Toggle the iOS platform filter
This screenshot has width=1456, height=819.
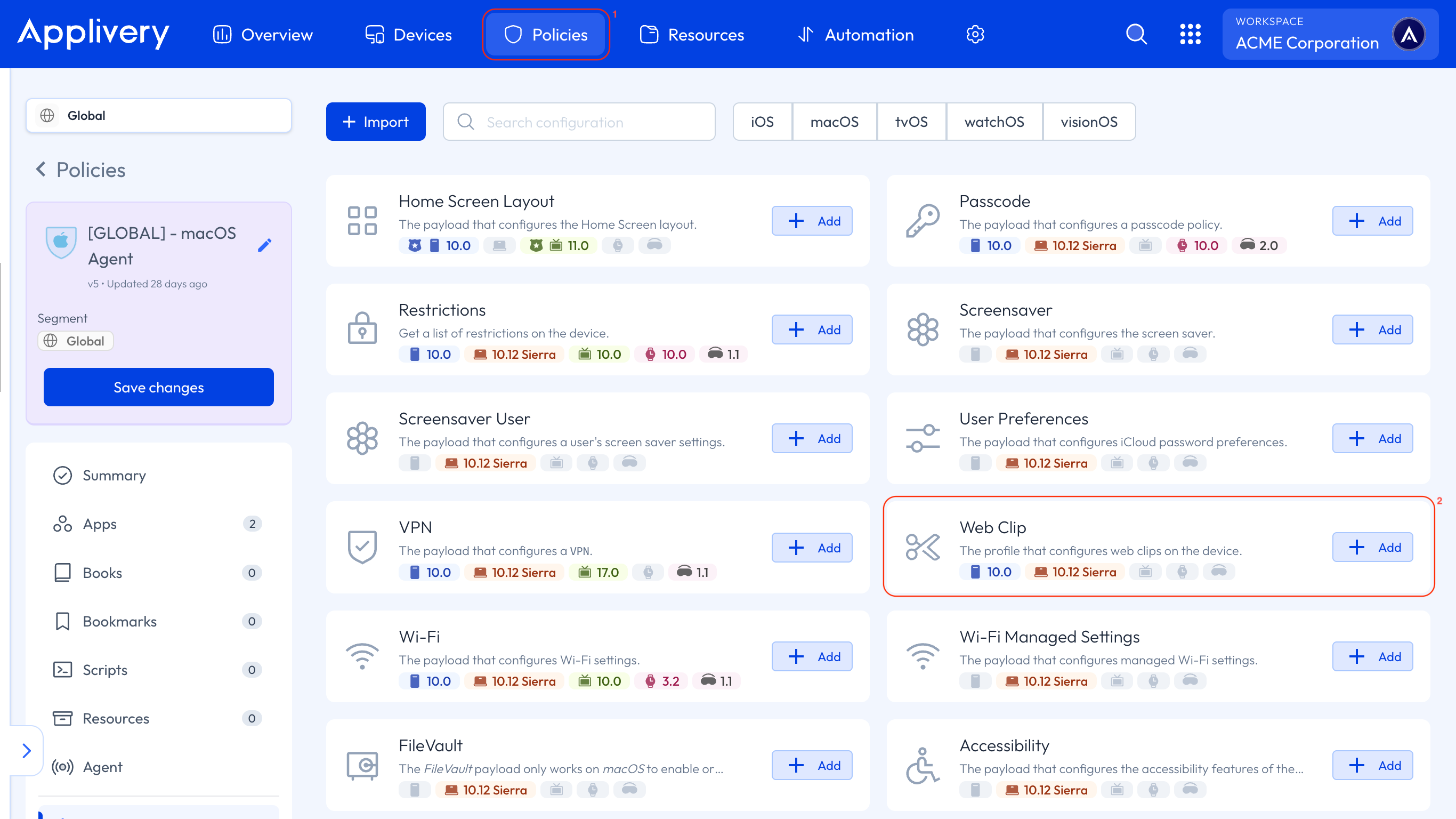(x=762, y=122)
